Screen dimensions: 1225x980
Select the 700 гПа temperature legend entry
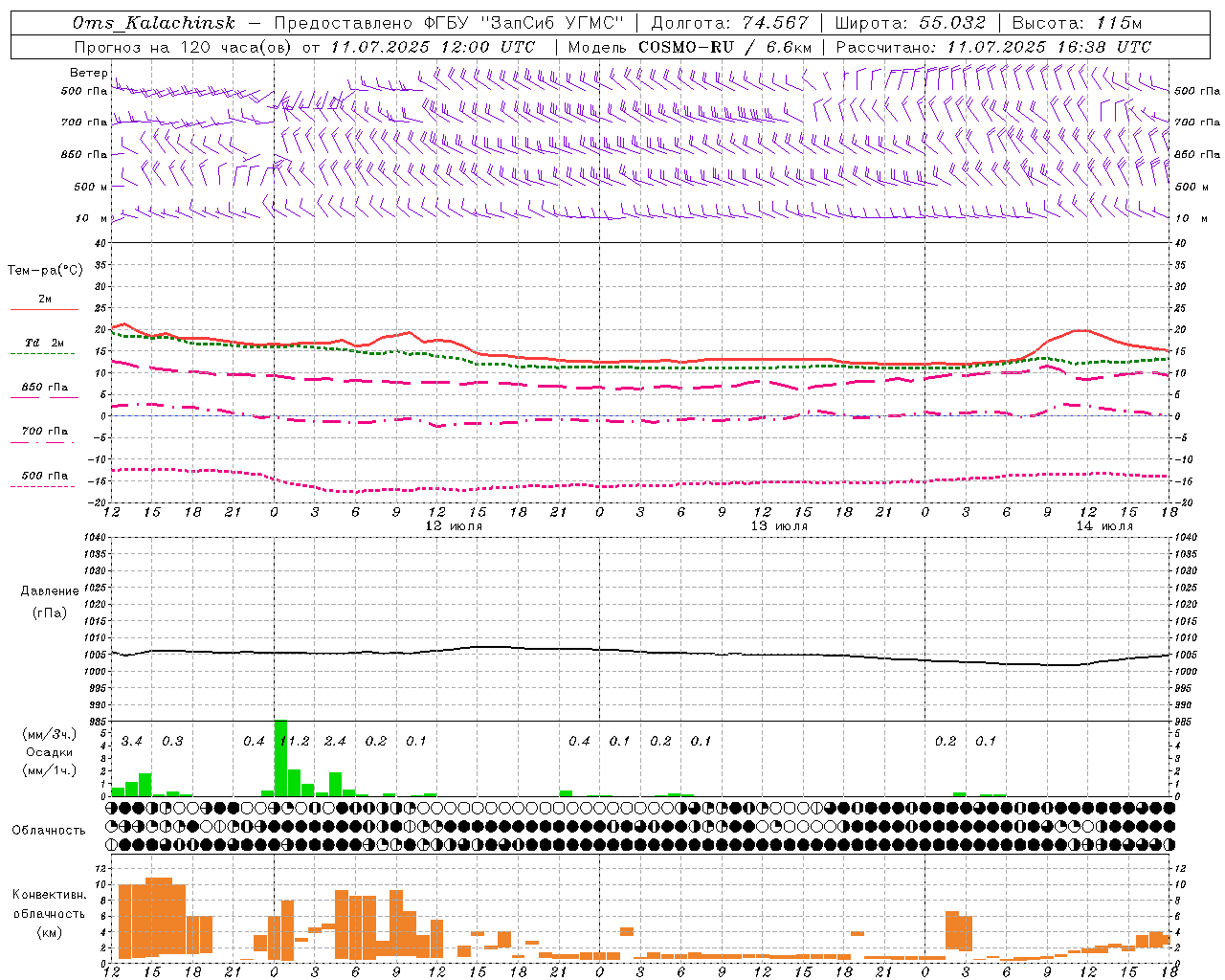click(x=45, y=431)
